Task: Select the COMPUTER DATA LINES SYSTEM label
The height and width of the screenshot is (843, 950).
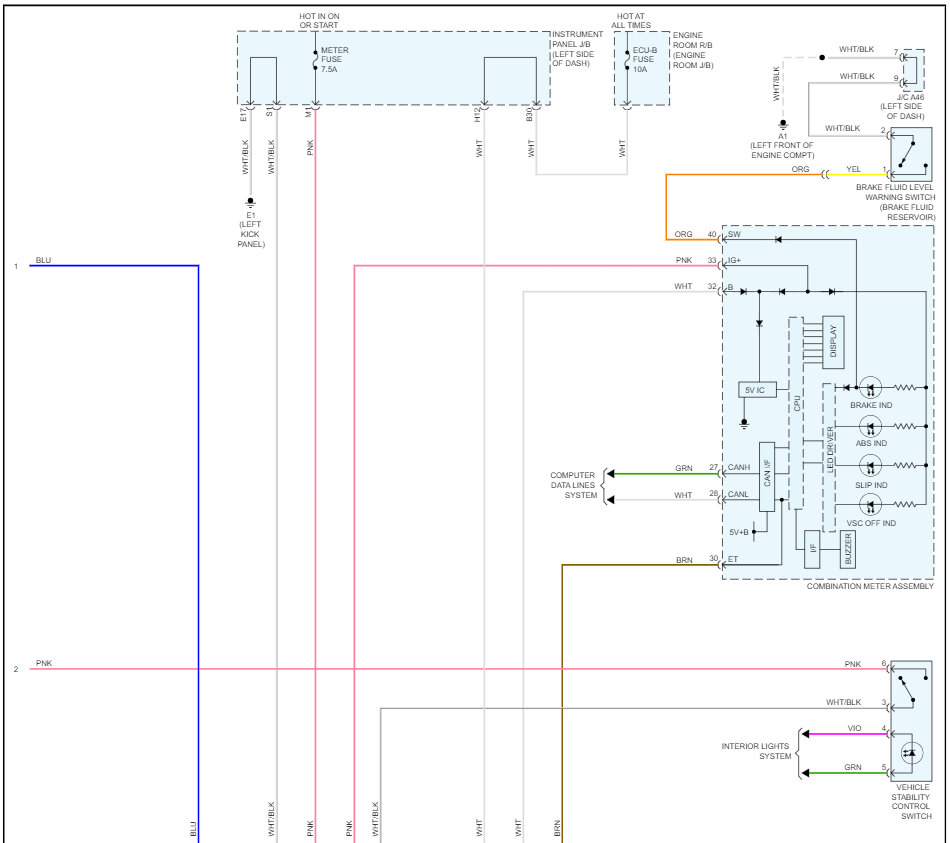Action: (573, 485)
